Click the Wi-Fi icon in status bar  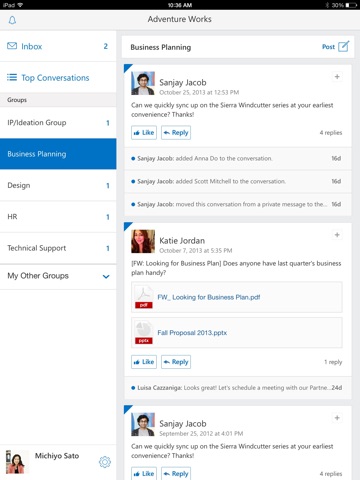pos(20,5)
